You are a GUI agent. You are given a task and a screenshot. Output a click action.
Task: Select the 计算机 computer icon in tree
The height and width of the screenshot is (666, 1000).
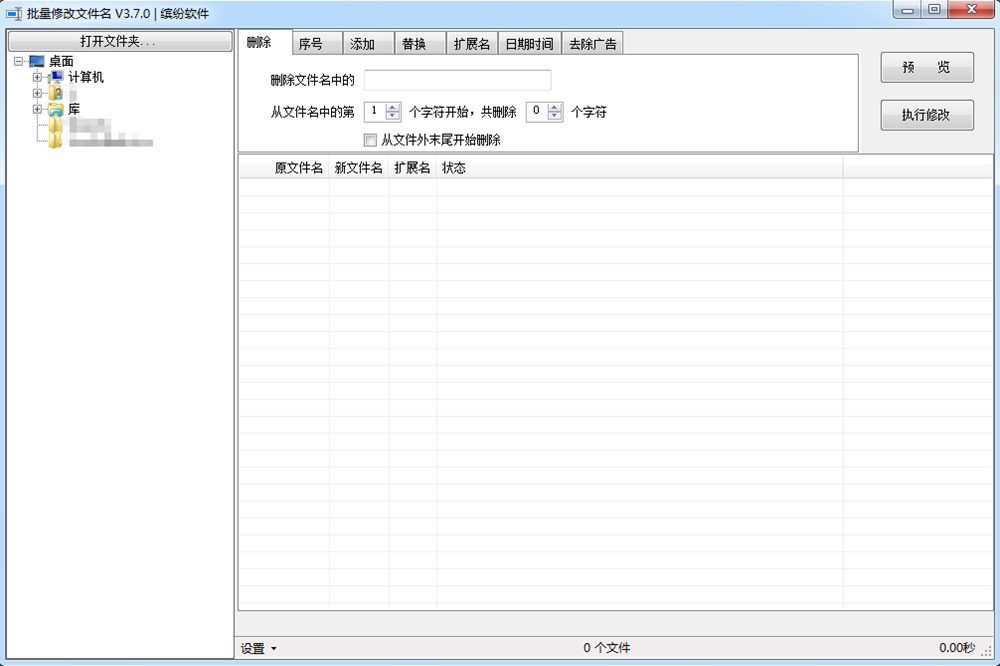56,77
